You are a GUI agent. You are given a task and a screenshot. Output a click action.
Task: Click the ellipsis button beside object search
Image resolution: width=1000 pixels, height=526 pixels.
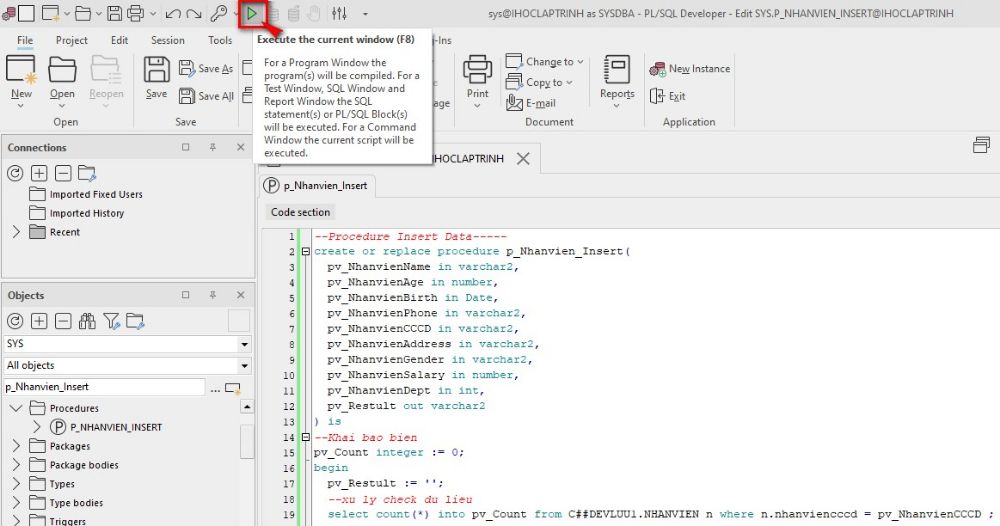(215, 388)
